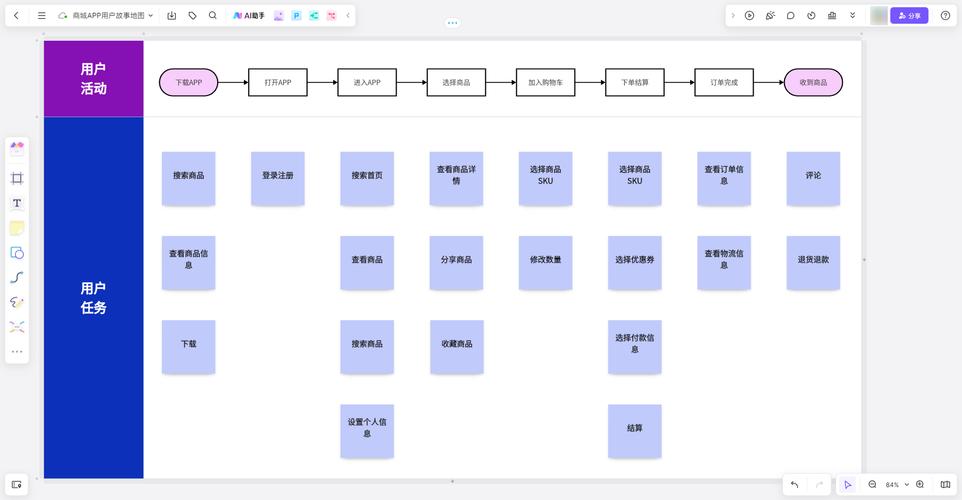Select the 设置个人信息 sticky note
The image size is (962, 500).
367,431
